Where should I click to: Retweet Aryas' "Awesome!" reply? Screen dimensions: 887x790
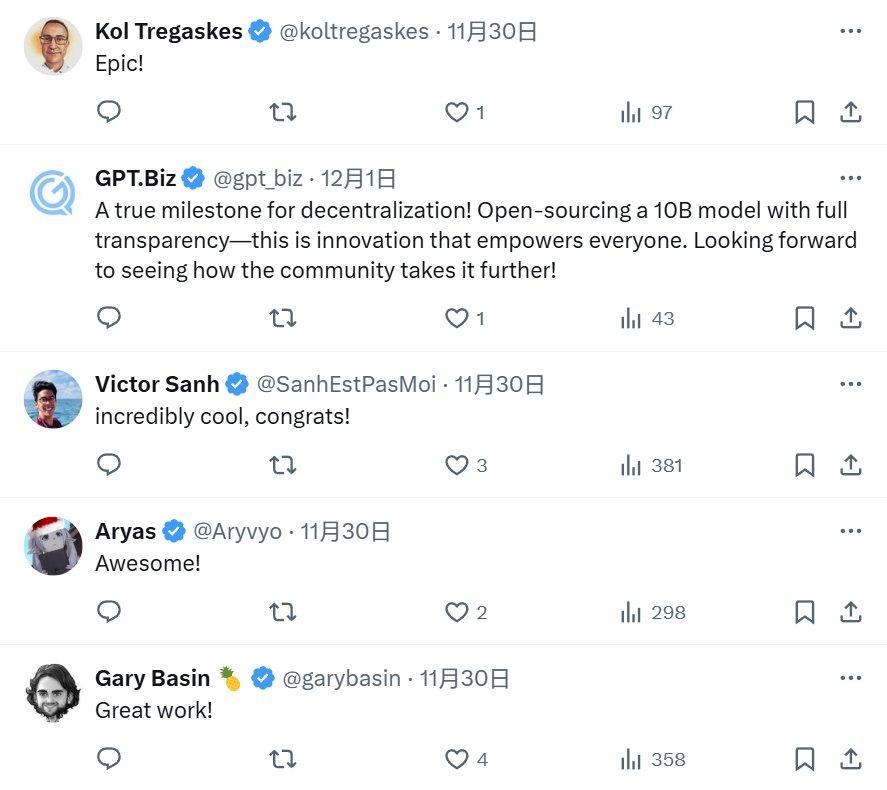click(x=282, y=612)
